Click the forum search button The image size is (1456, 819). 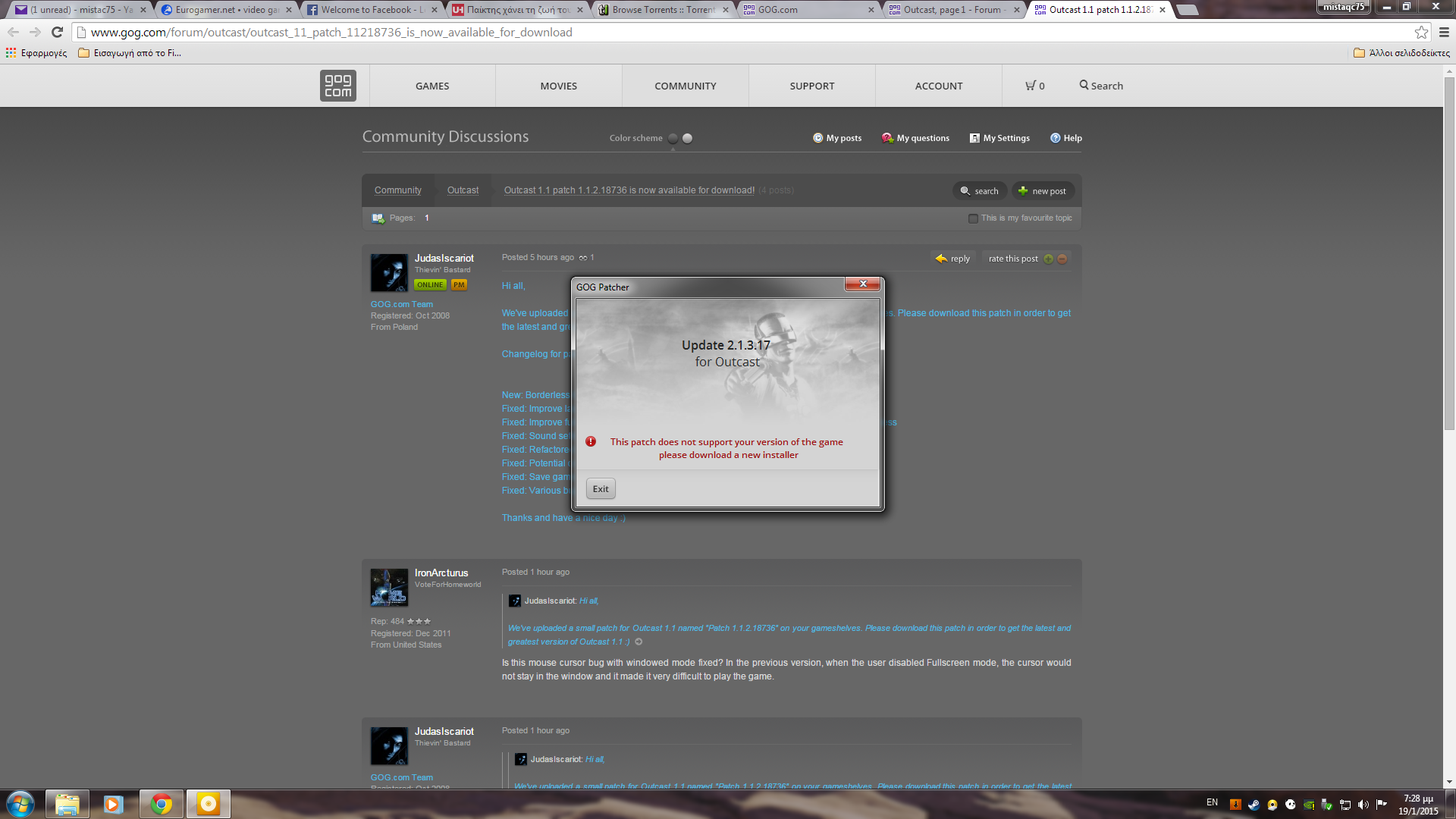(979, 191)
